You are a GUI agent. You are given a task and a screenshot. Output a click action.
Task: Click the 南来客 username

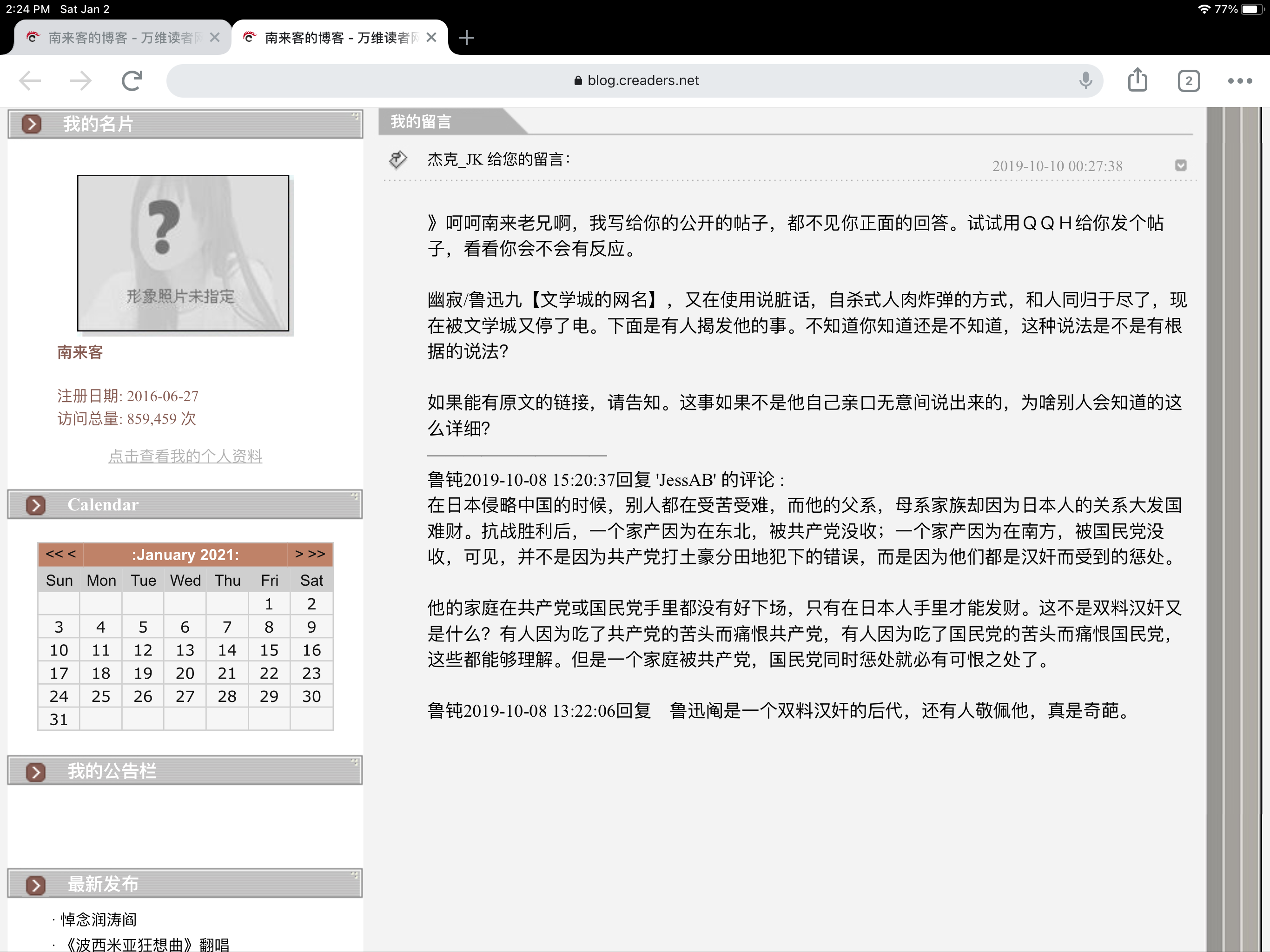[x=80, y=352]
